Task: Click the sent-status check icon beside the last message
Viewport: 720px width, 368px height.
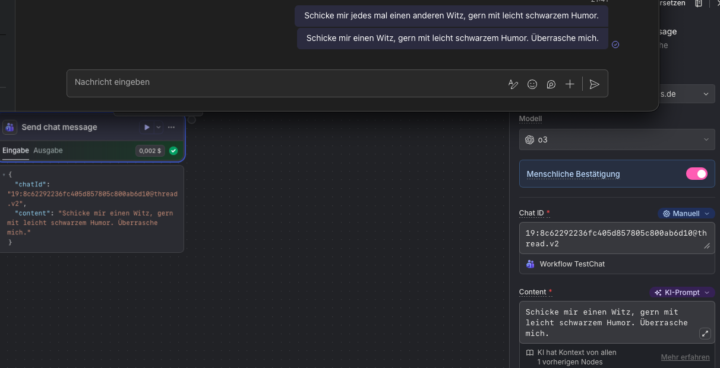Action: [616, 45]
